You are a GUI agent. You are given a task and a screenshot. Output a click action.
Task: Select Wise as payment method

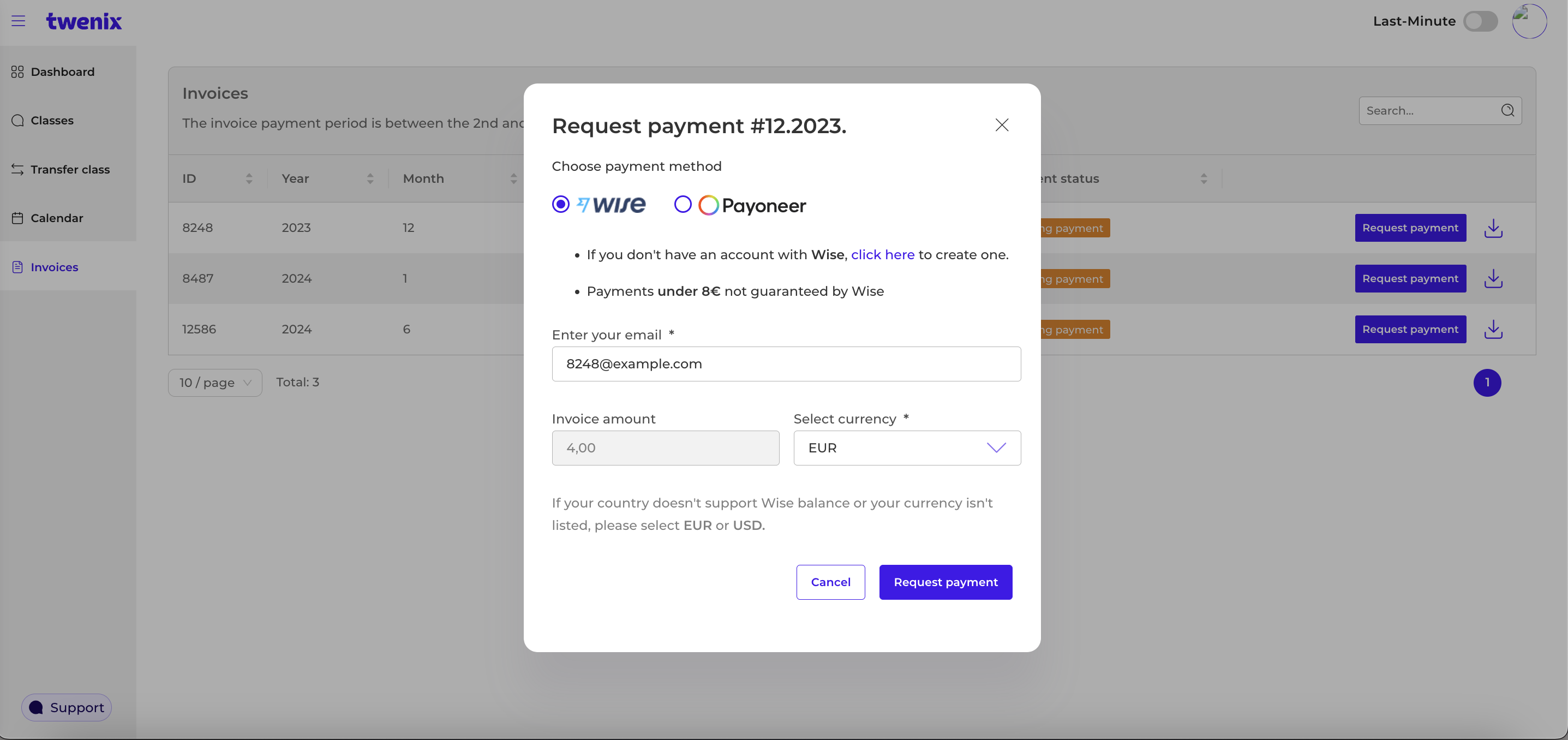point(560,204)
